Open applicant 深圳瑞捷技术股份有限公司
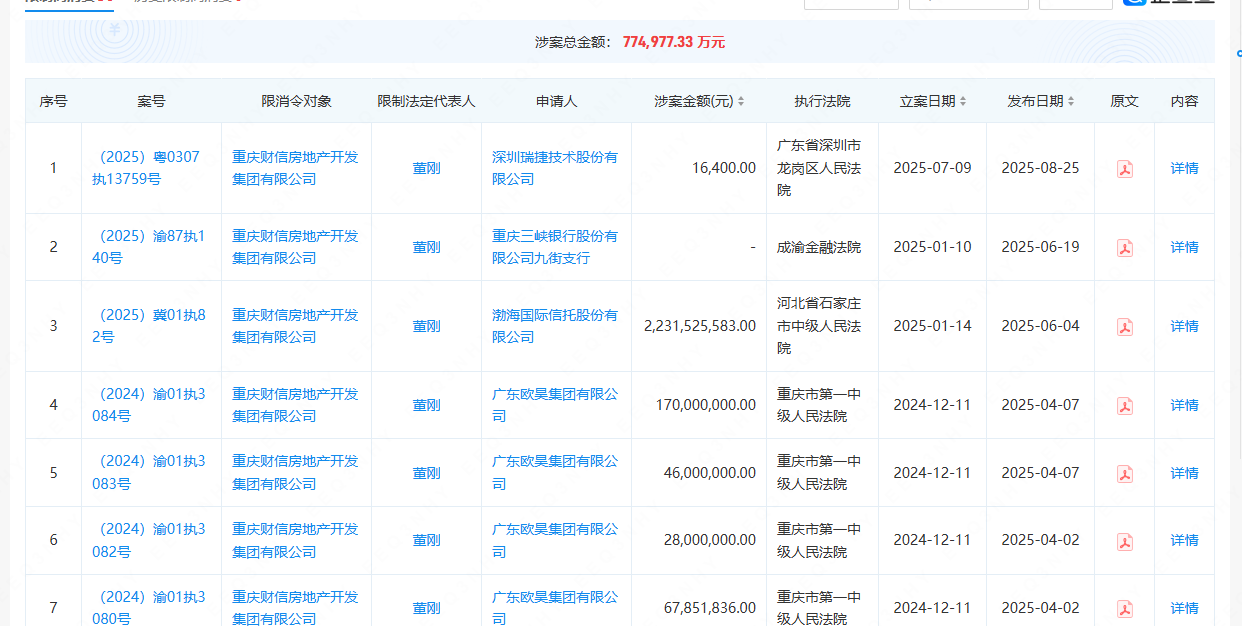This screenshot has height=626, width=1242. (555, 168)
